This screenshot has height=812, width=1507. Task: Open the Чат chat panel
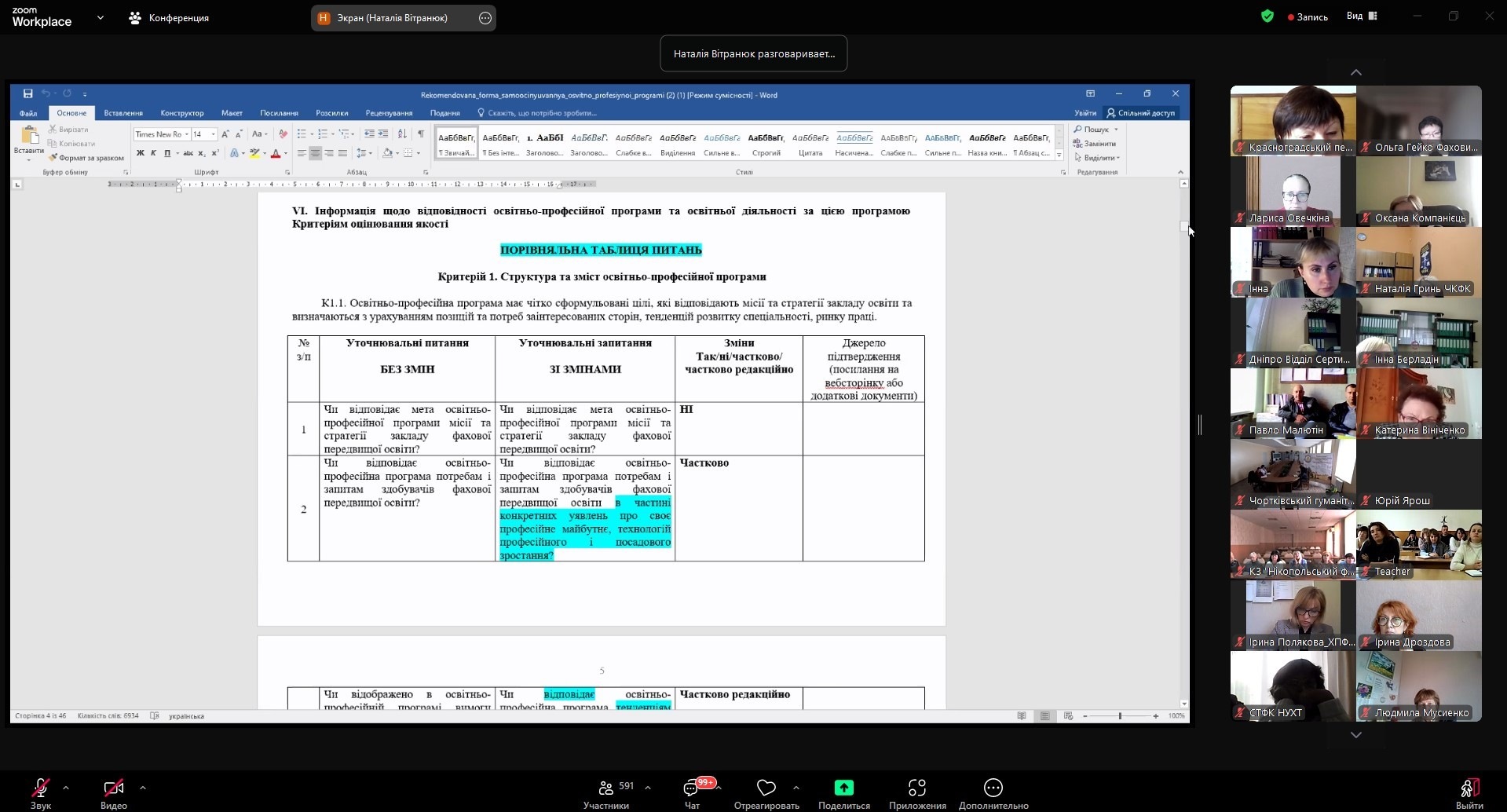point(691,788)
